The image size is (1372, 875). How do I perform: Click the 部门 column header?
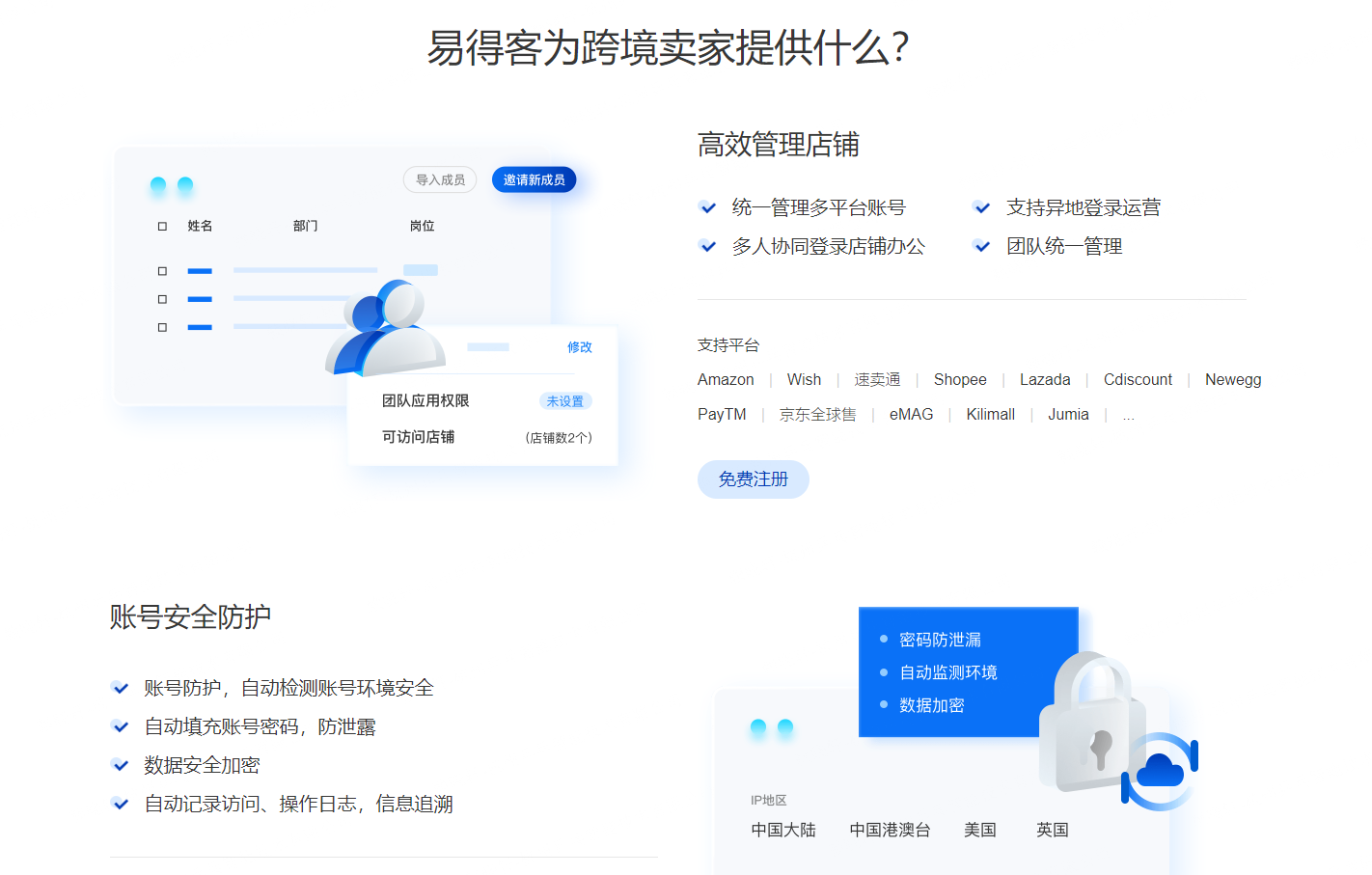[x=305, y=226]
